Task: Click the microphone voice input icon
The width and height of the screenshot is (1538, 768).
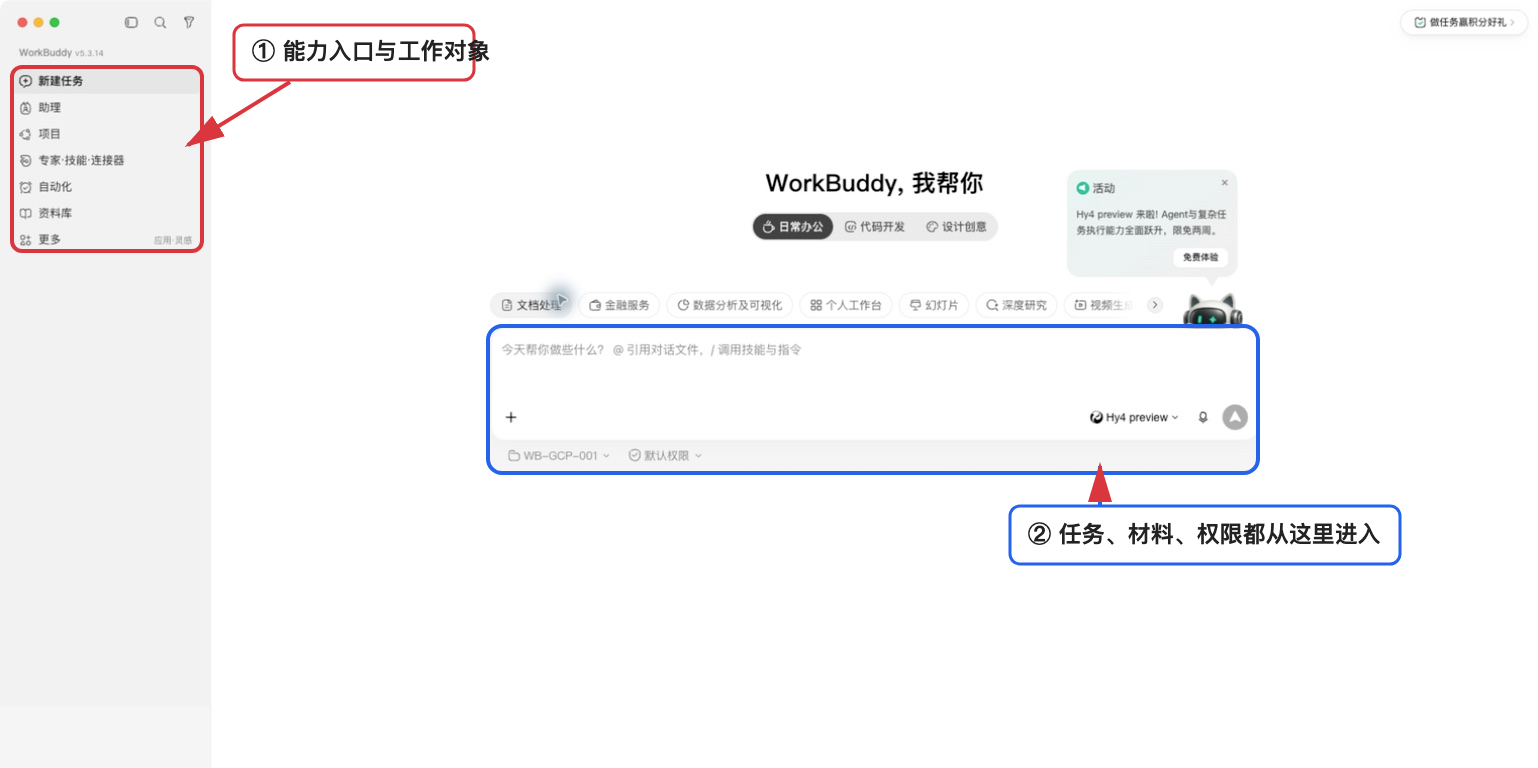Action: [x=1203, y=418]
